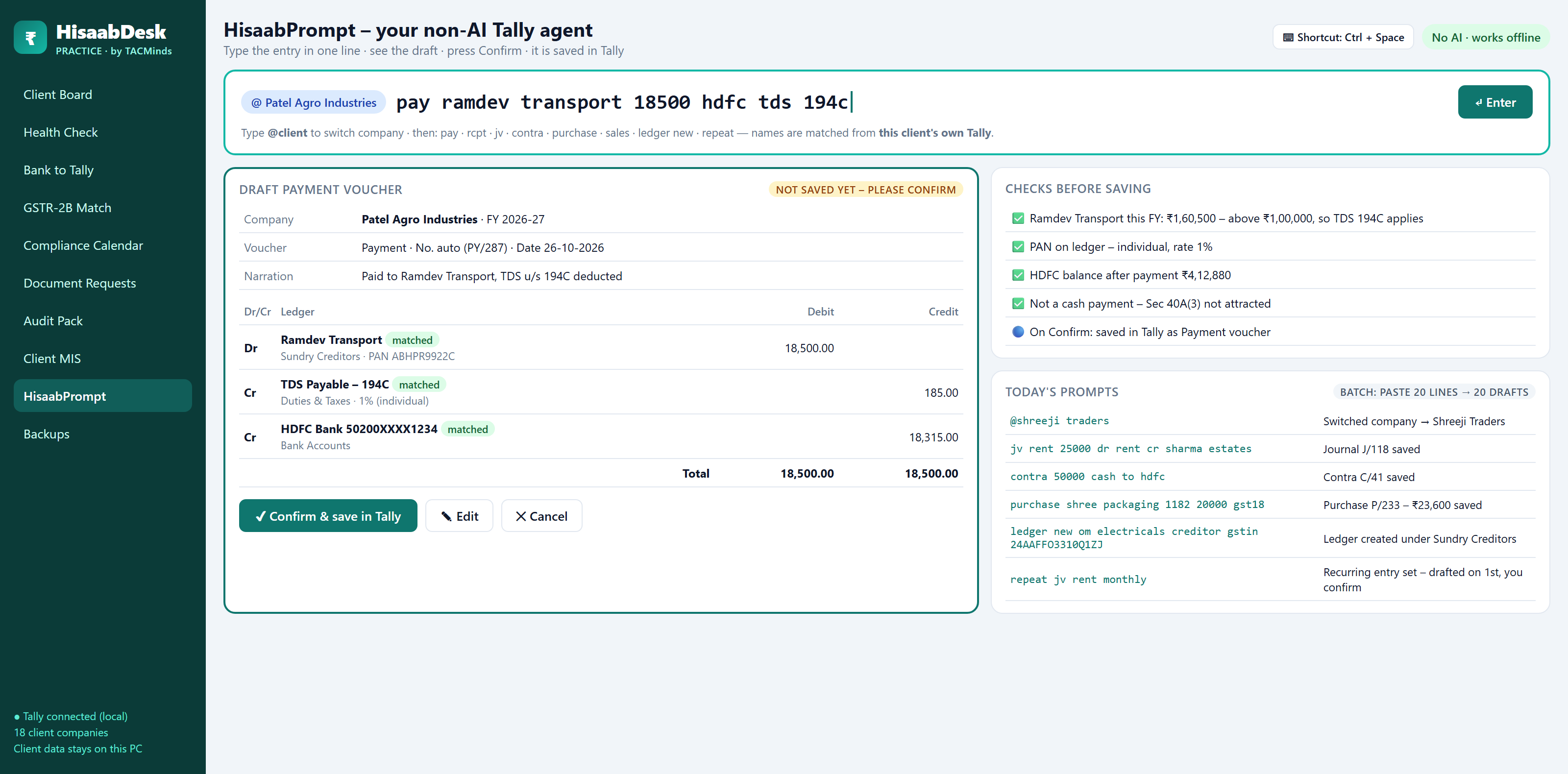Click the @ Patel Agro Industries client chip
The image size is (1568, 774).
(x=314, y=102)
